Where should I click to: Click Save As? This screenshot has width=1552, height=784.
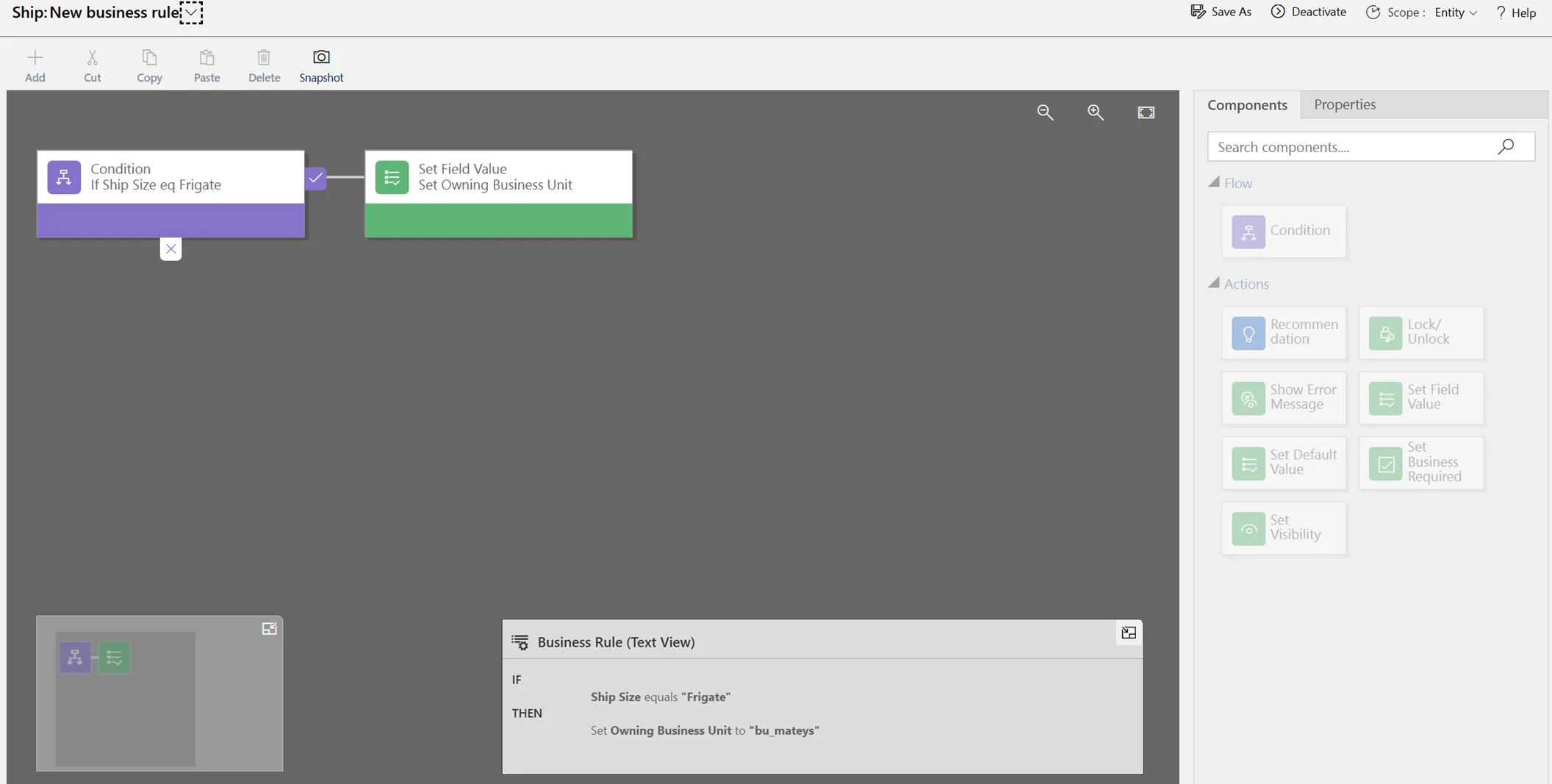click(x=1221, y=12)
